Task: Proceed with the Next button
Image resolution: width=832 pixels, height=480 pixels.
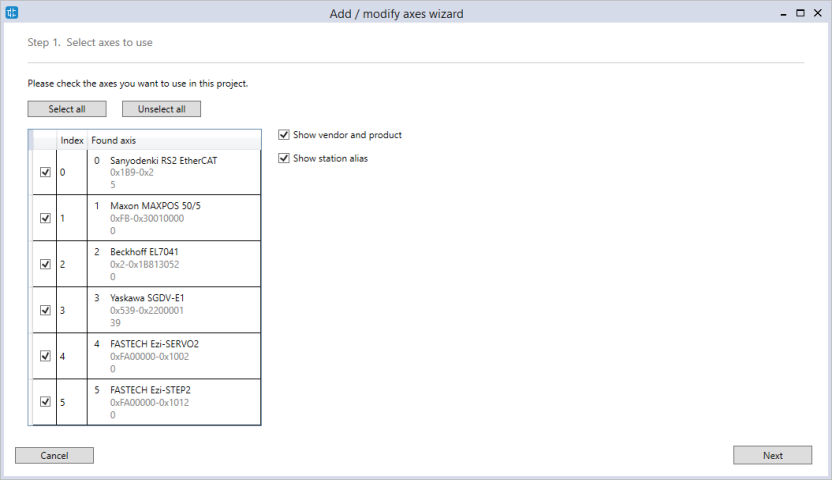Action: pos(773,455)
